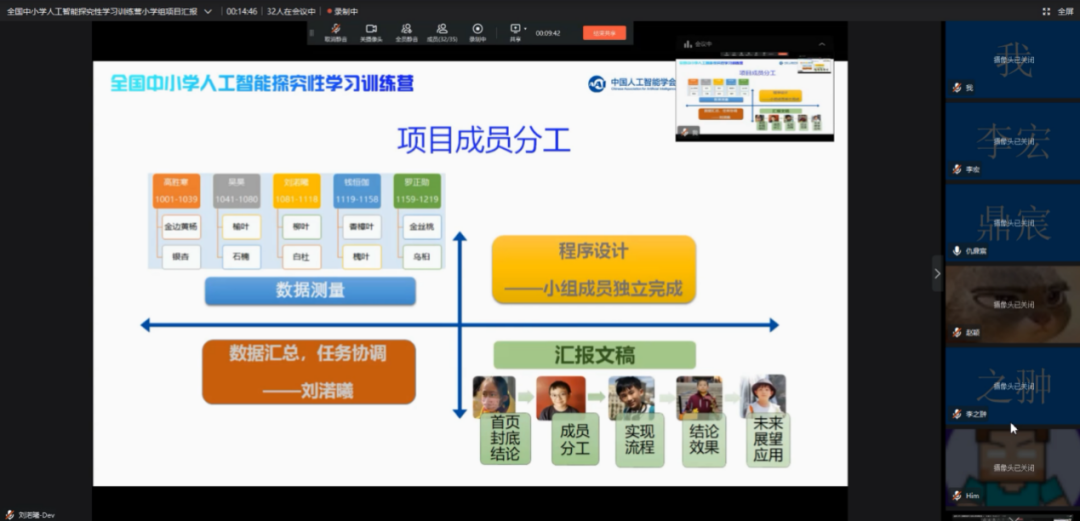Collapse the floating meeting preview panel chevron
Image resolution: width=1080 pixels, height=521 pixels.
click(x=822, y=44)
